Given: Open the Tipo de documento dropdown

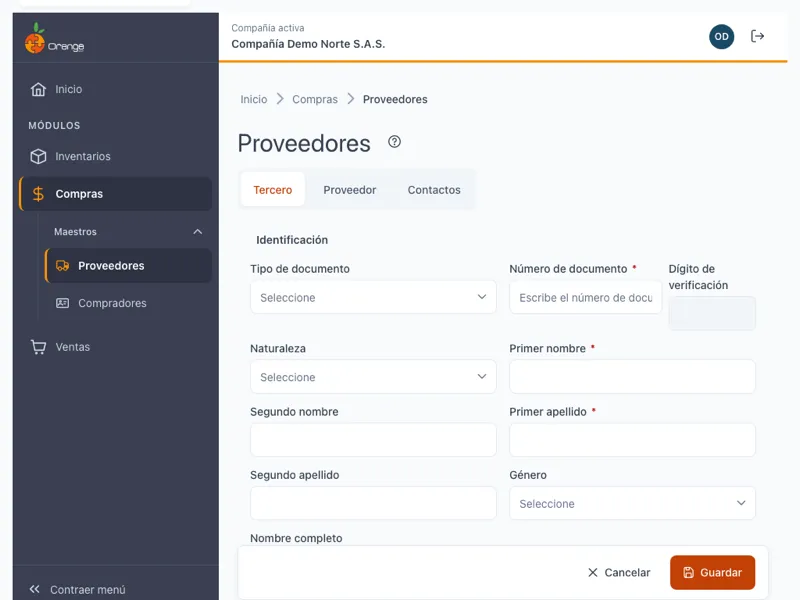Looking at the screenshot, I should point(373,297).
